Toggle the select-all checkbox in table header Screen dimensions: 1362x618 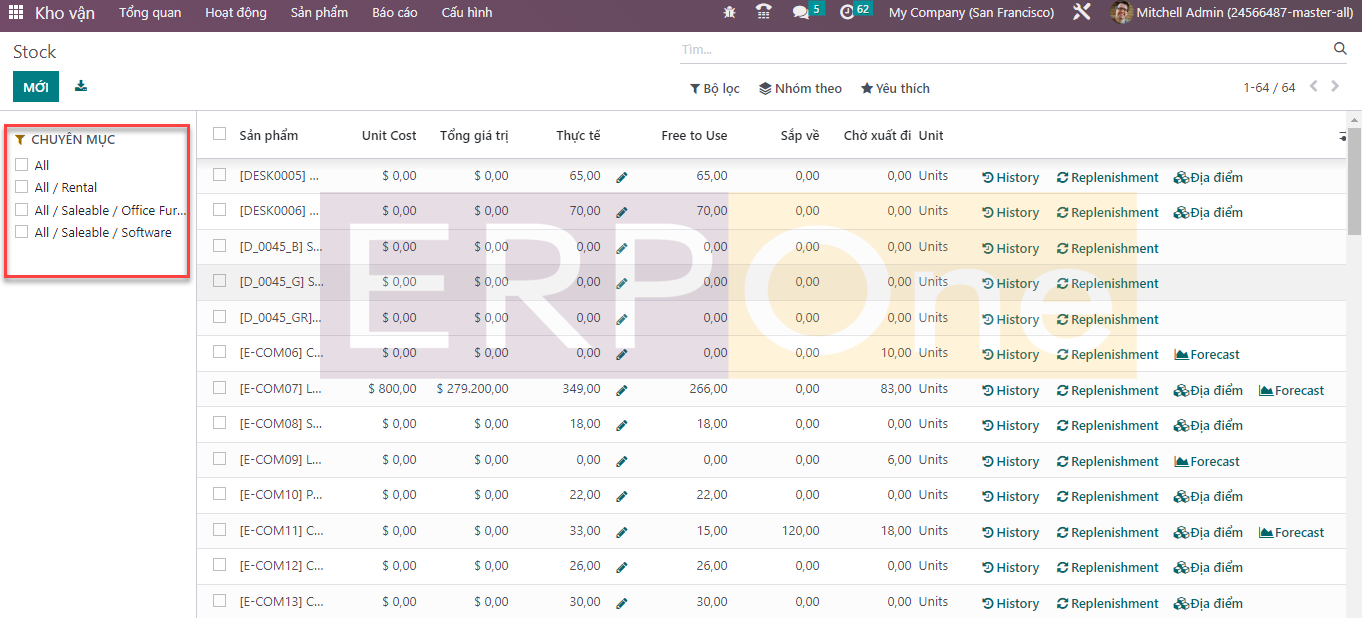220,134
